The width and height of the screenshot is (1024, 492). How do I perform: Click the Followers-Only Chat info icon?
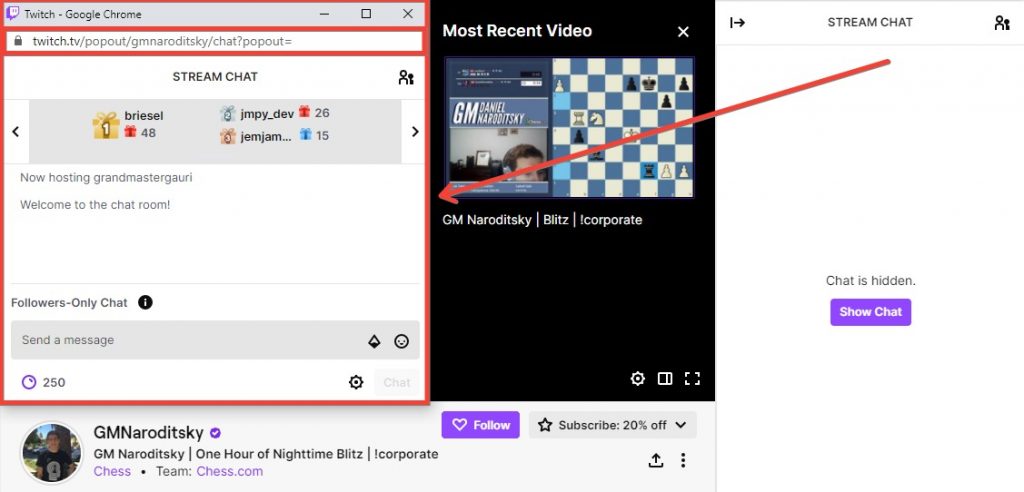pyautogui.click(x=145, y=303)
